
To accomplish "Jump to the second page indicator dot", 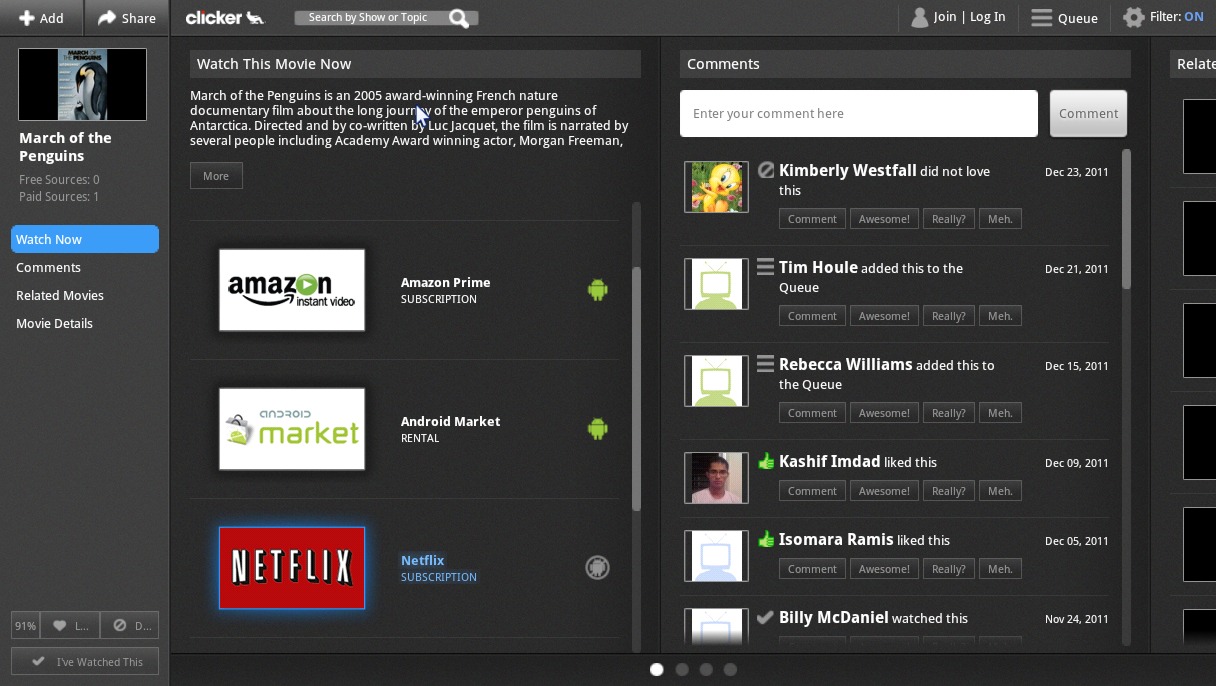I will click(x=682, y=670).
